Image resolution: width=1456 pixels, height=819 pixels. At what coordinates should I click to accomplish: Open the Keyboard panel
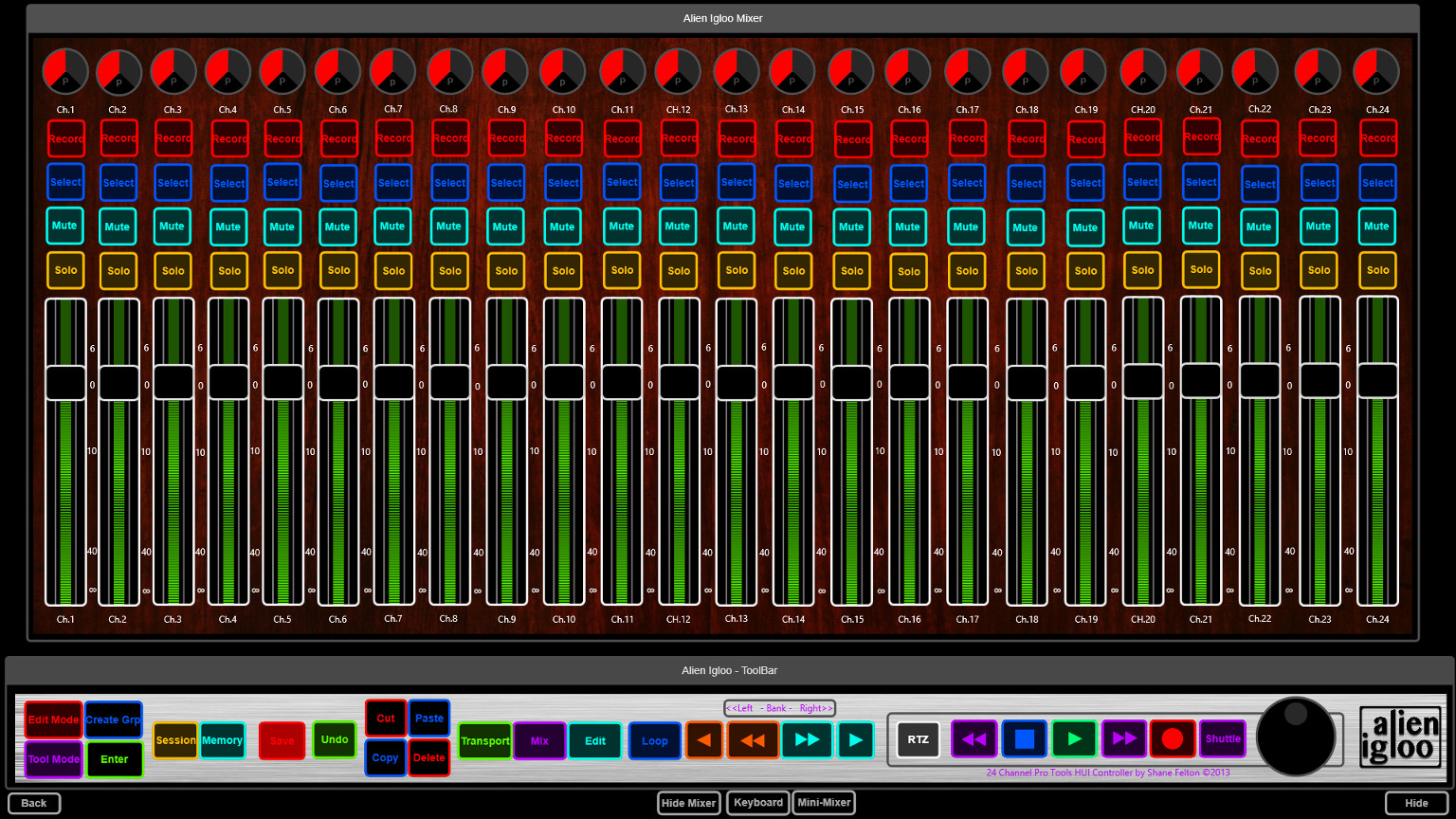coord(758,802)
